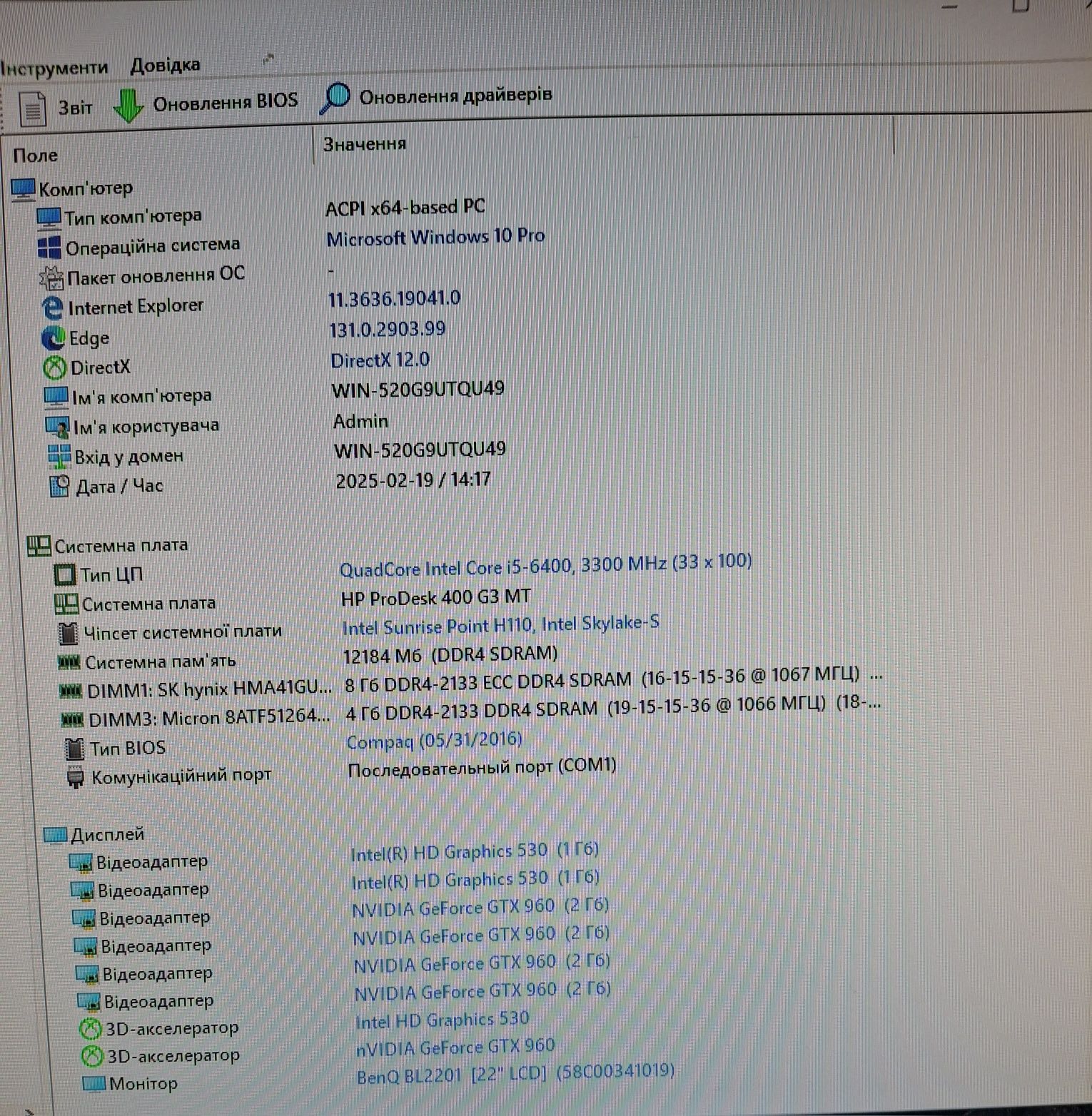
Task: Select the Тип комп'ютера row icon
Action: 49,218
